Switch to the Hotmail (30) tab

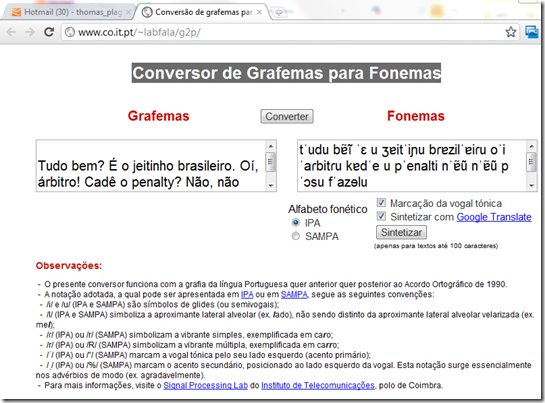(x=69, y=12)
